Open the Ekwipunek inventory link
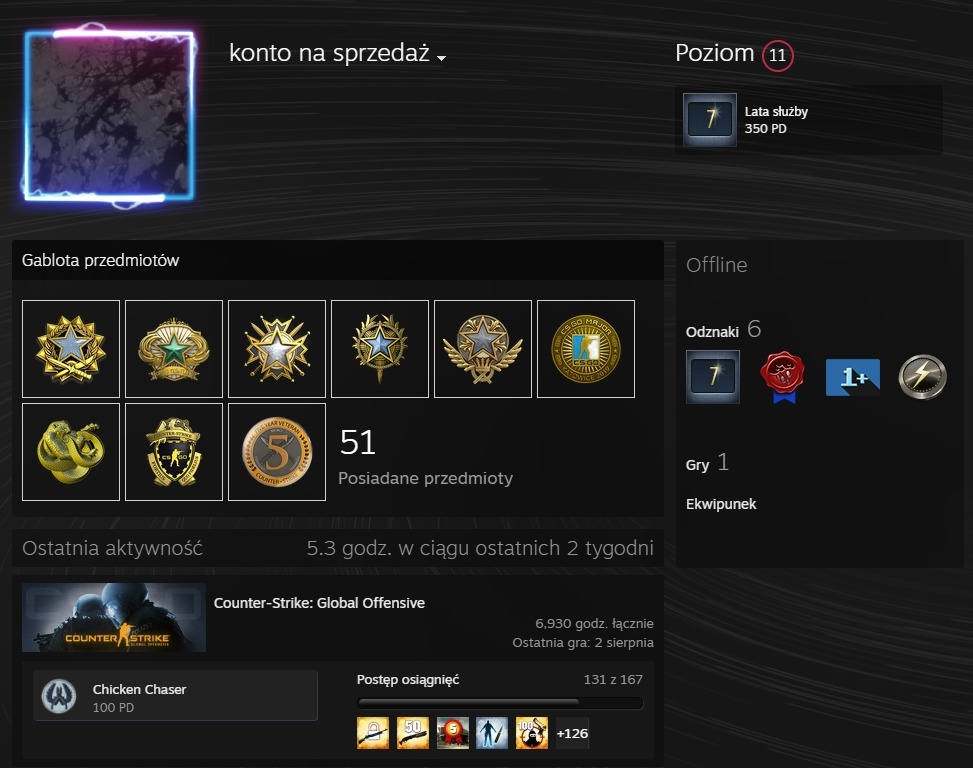Image resolution: width=973 pixels, height=768 pixels. (x=721, y=504)
